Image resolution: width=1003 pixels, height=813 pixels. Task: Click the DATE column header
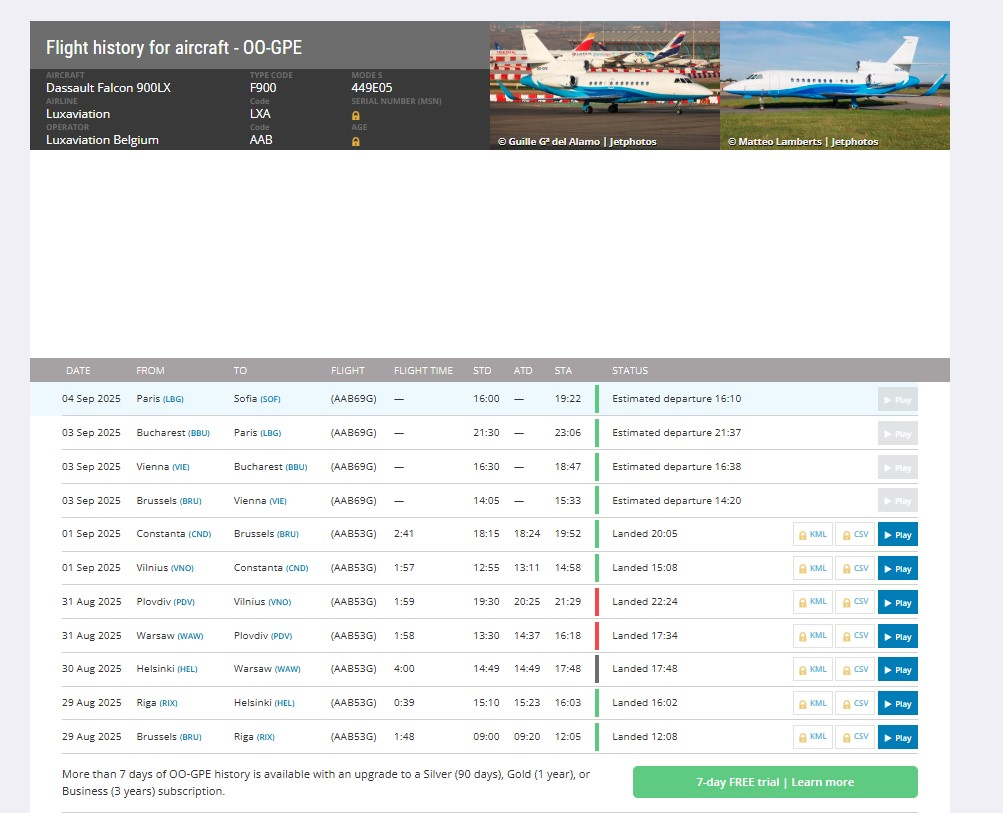[78, 371]
